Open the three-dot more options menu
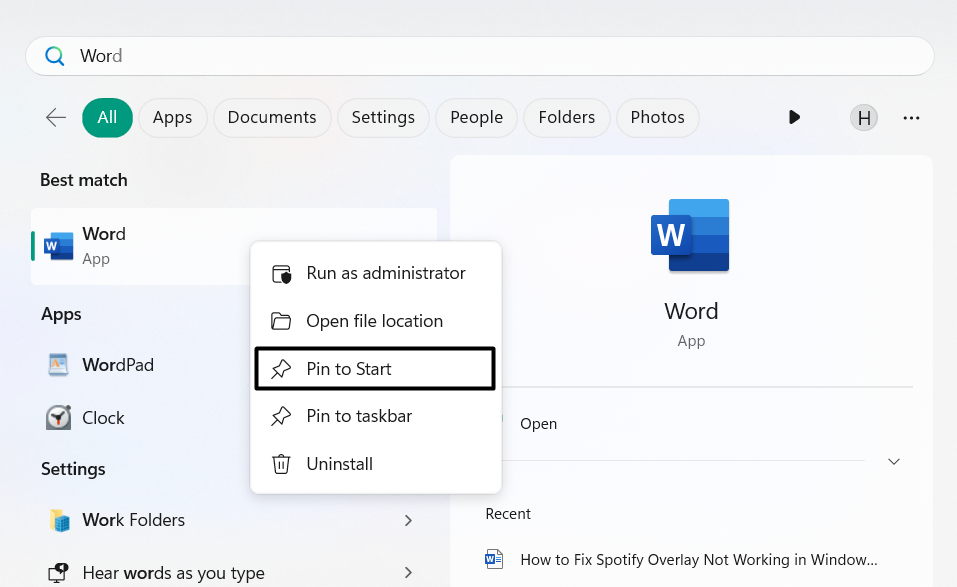 (911, 118)
